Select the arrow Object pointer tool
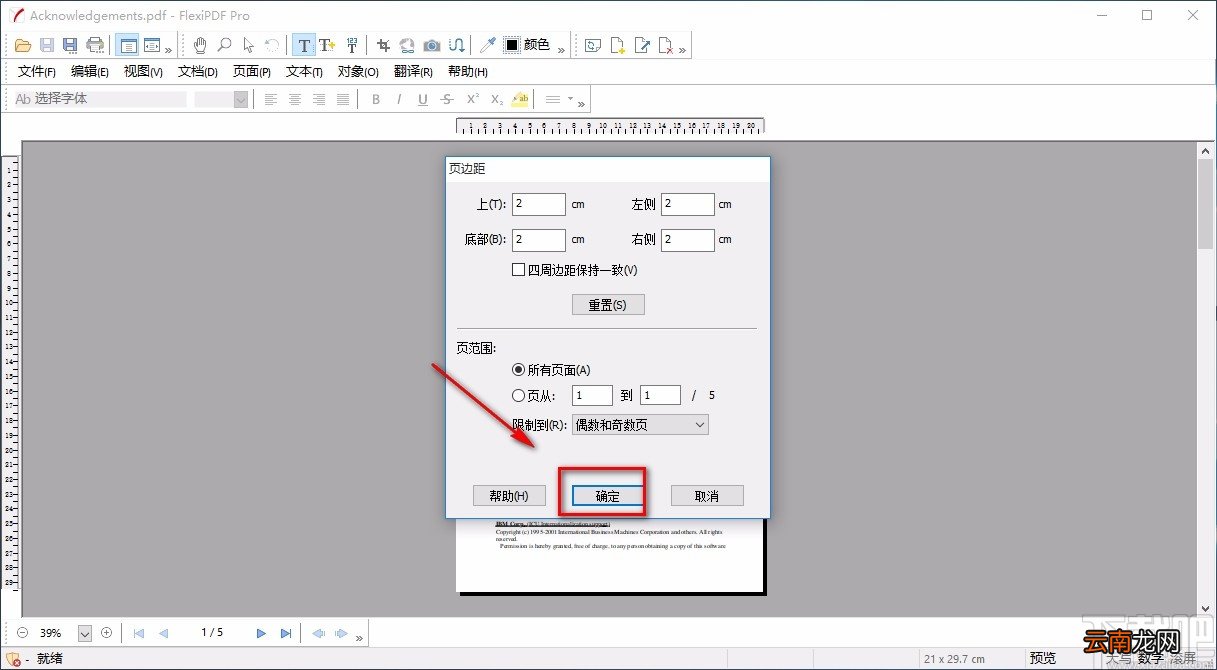The width and height of the screenshot is (1217, 670). coord(248,45)
